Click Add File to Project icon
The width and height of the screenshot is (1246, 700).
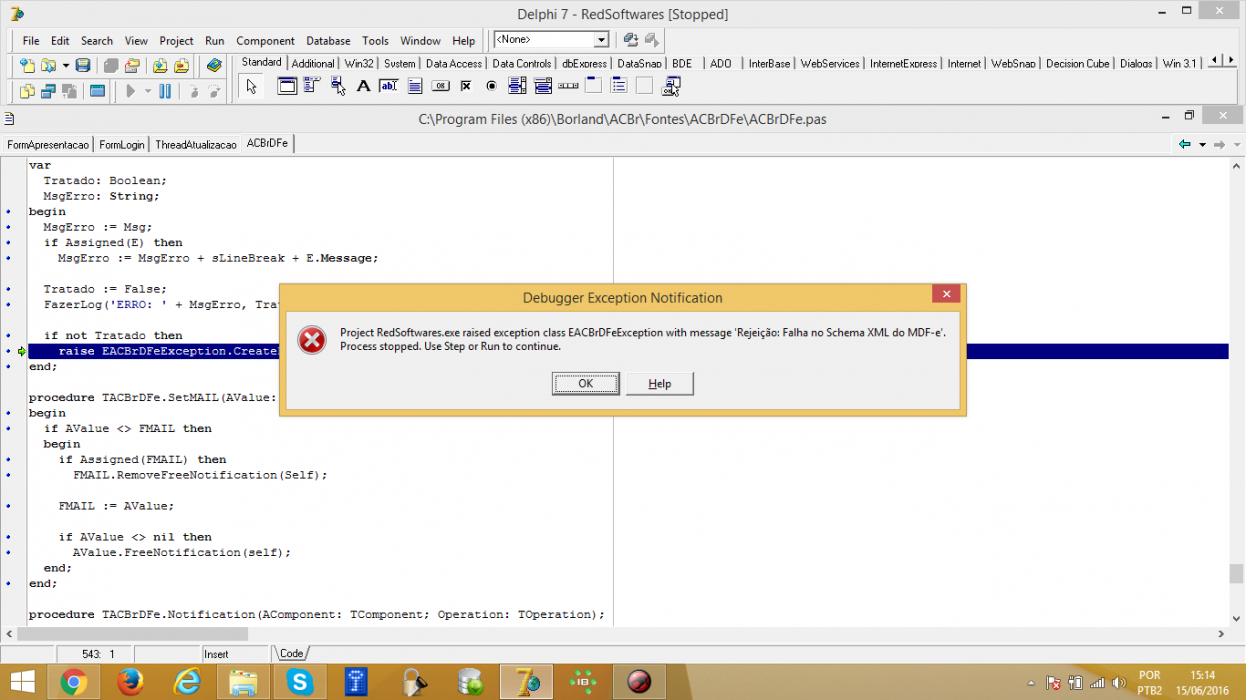(x=160, y=65)
